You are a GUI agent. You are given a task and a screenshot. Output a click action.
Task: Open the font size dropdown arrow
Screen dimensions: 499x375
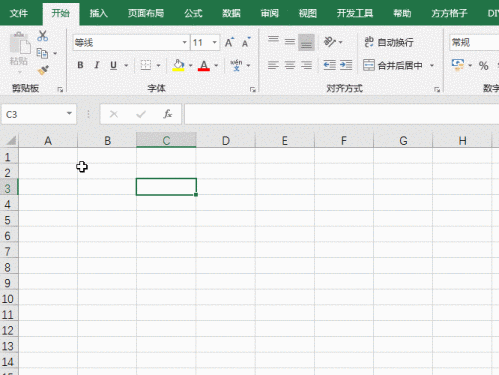(215, 42)
